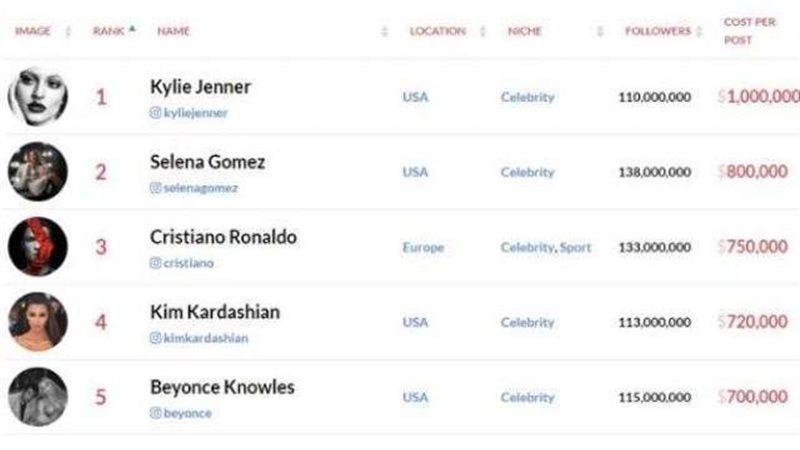Sort using the Name column arrows
This screenshot has width=800, height=450.
(x=385, y=32)
